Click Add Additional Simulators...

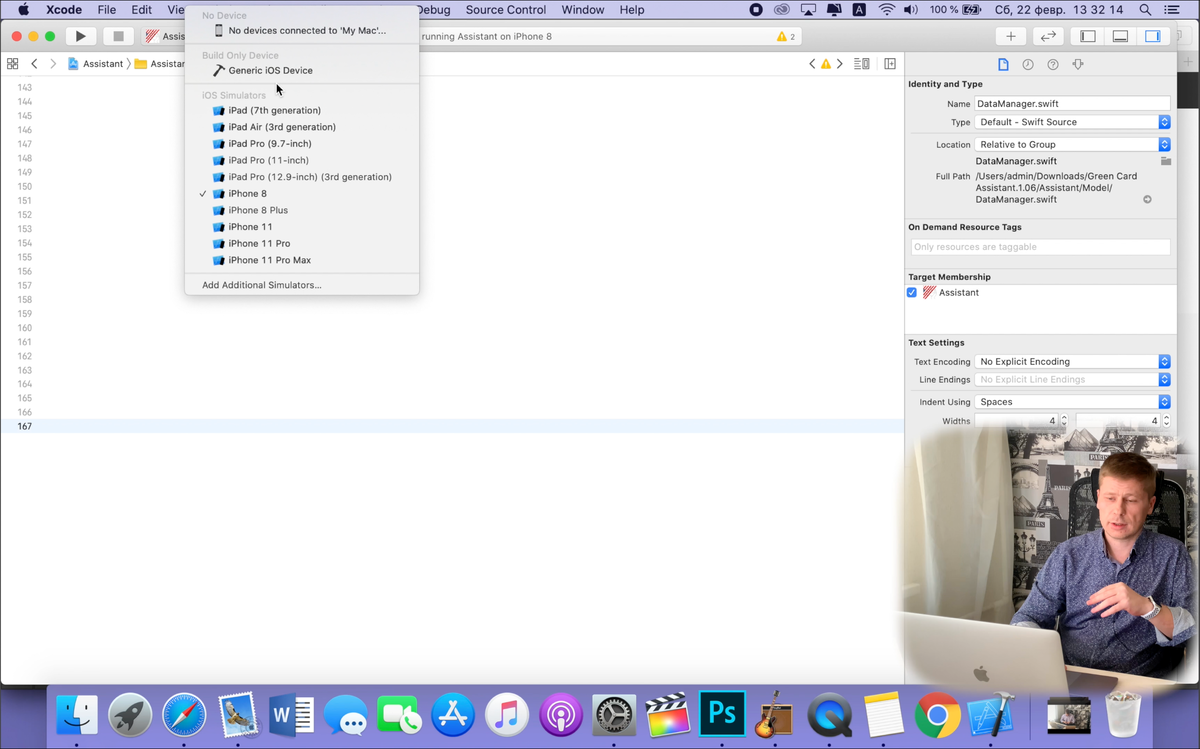[302, 285]
